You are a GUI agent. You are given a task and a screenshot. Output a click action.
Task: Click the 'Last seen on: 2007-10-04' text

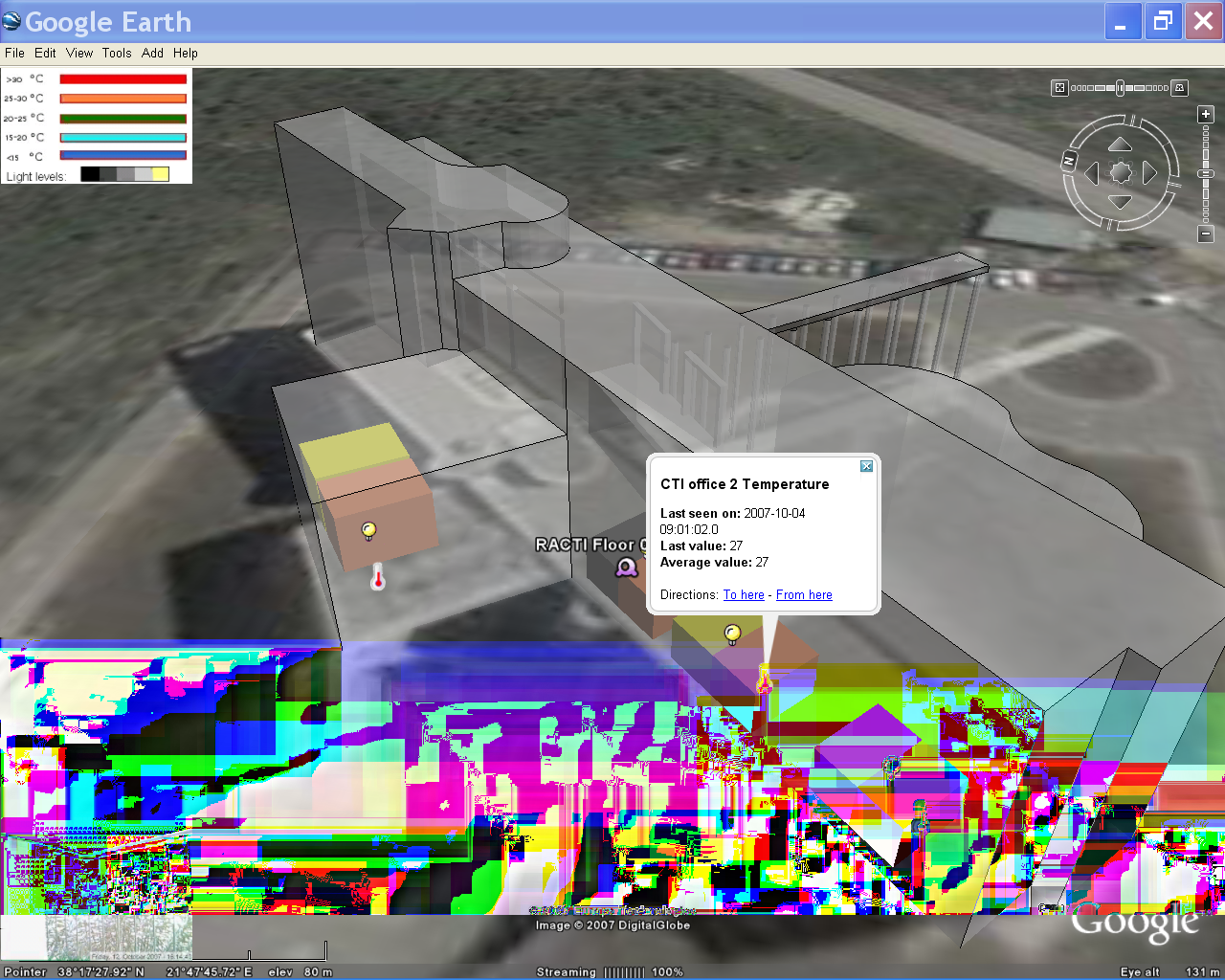[732, 514]
